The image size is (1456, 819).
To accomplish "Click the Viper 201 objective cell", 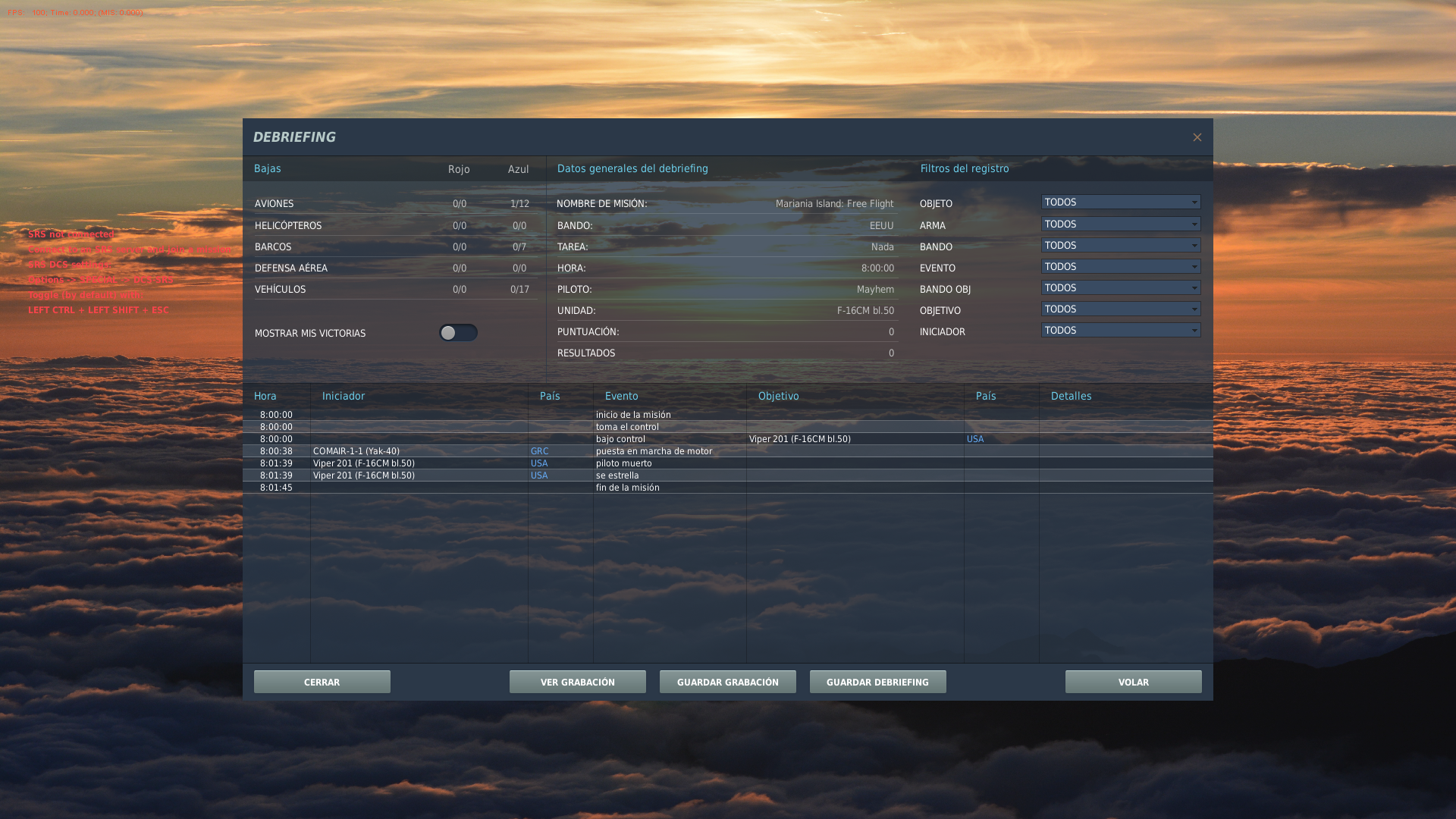I will [x=800, y=439].
